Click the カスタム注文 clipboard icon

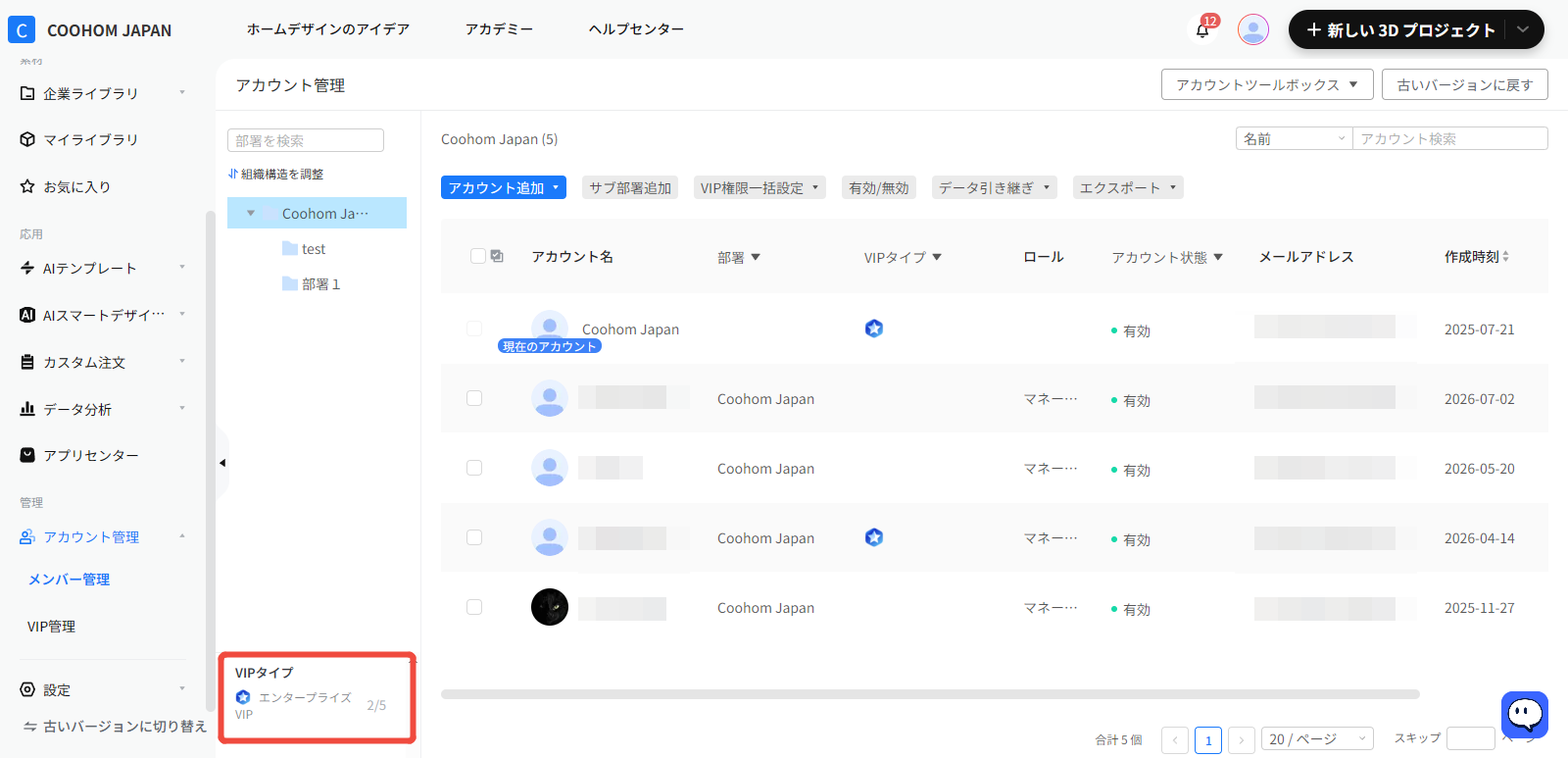tap(27, 362)
